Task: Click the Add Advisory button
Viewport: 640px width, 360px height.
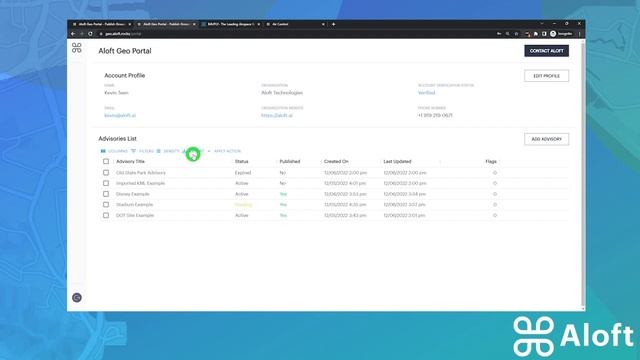Action: click(x=546, y=139)
